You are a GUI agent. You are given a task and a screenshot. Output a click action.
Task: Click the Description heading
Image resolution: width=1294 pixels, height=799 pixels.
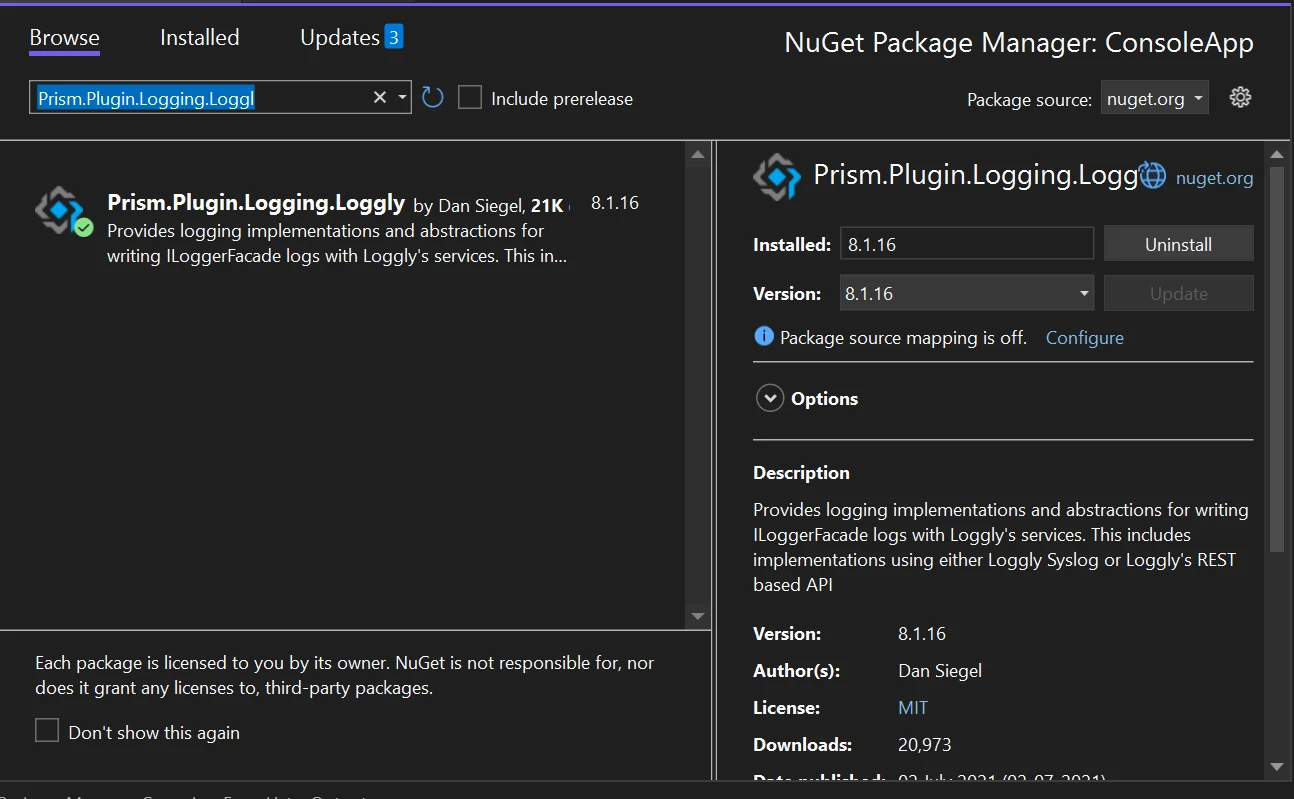click(801, 473)
